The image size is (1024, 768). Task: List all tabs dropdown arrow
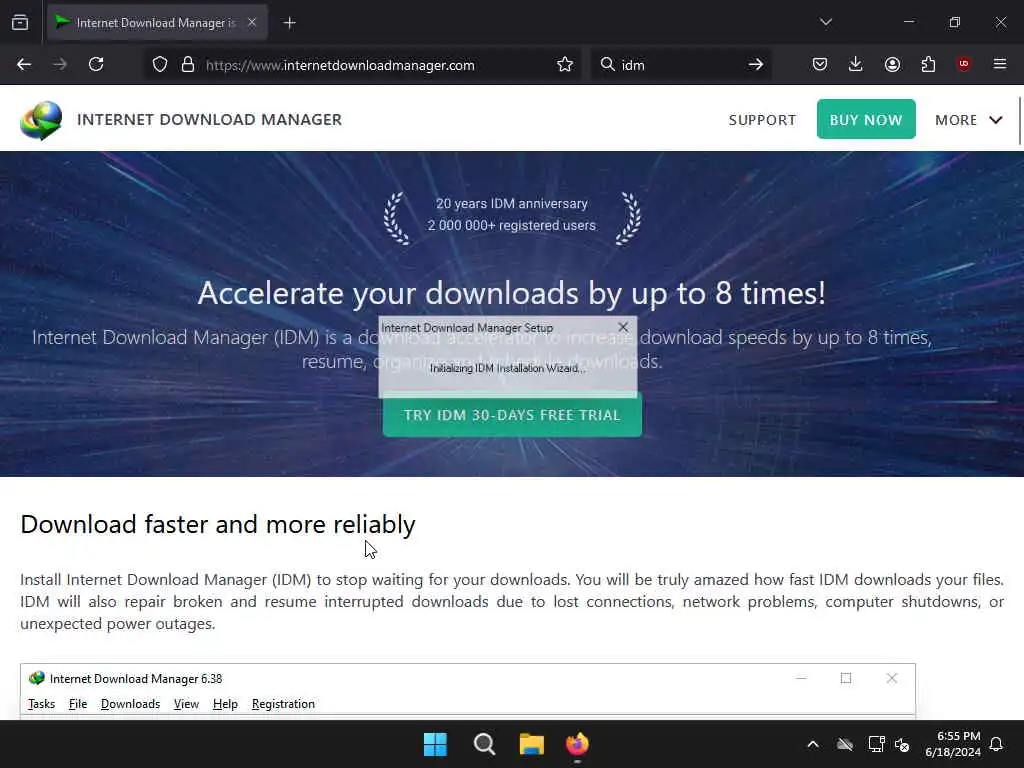click(x=825, y=22)
